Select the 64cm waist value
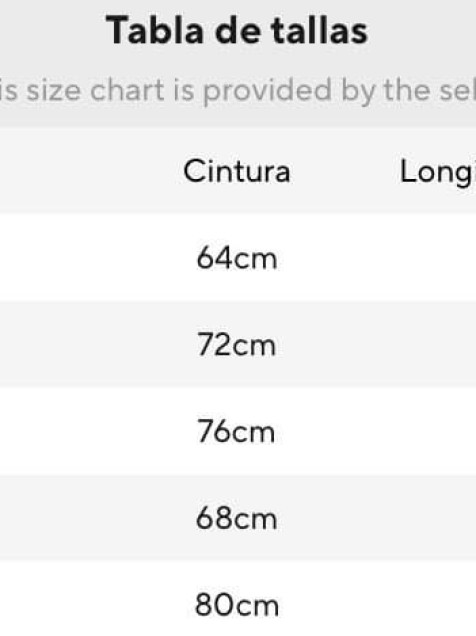Viewport: 476px width, 636px height. coord(237,258)
